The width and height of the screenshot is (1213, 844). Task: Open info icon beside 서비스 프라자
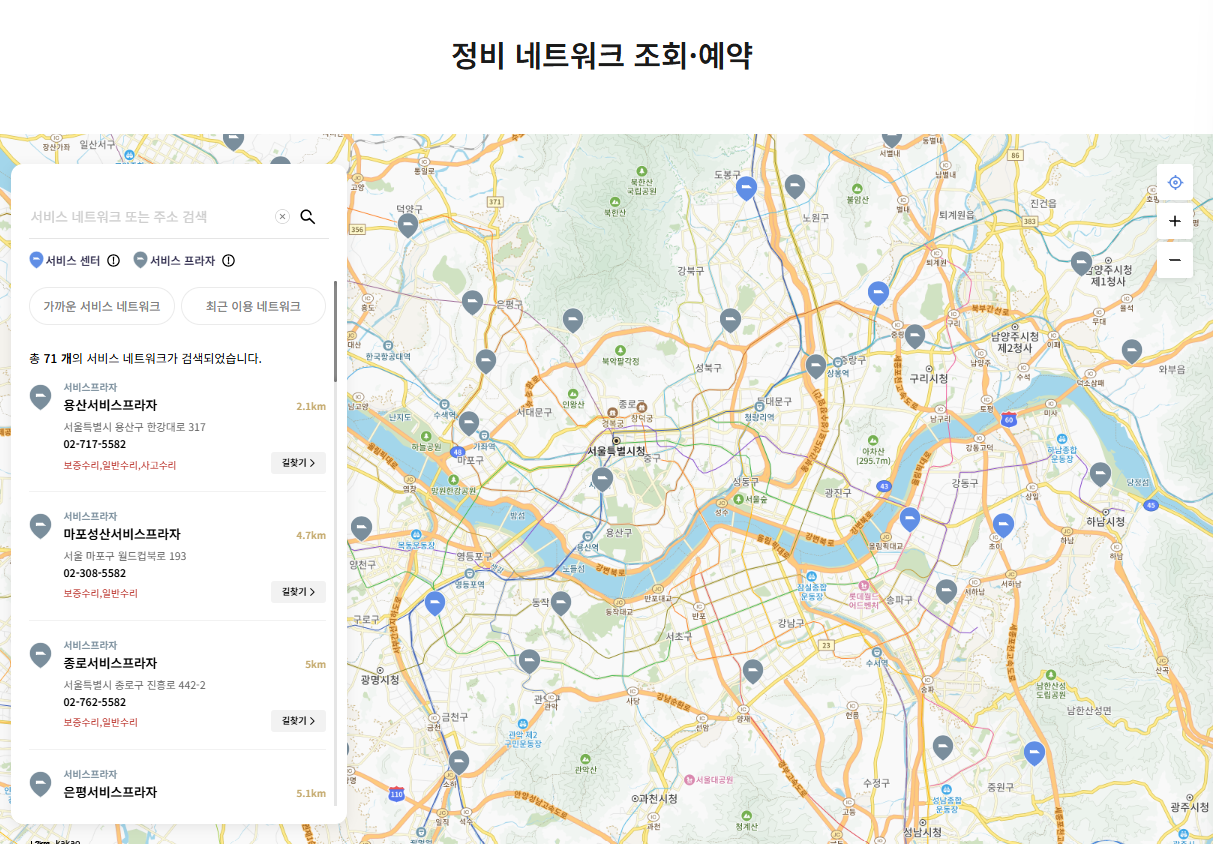coord(228,261)
